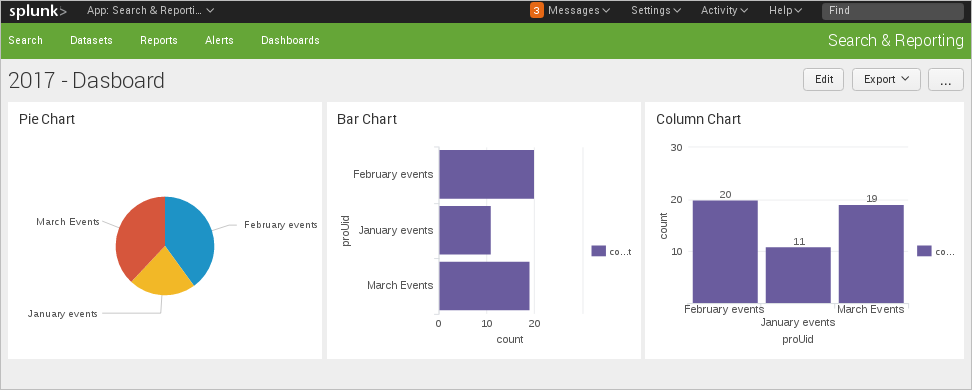Open the Help menu
972x390 pixels.
tap(785, 11)
